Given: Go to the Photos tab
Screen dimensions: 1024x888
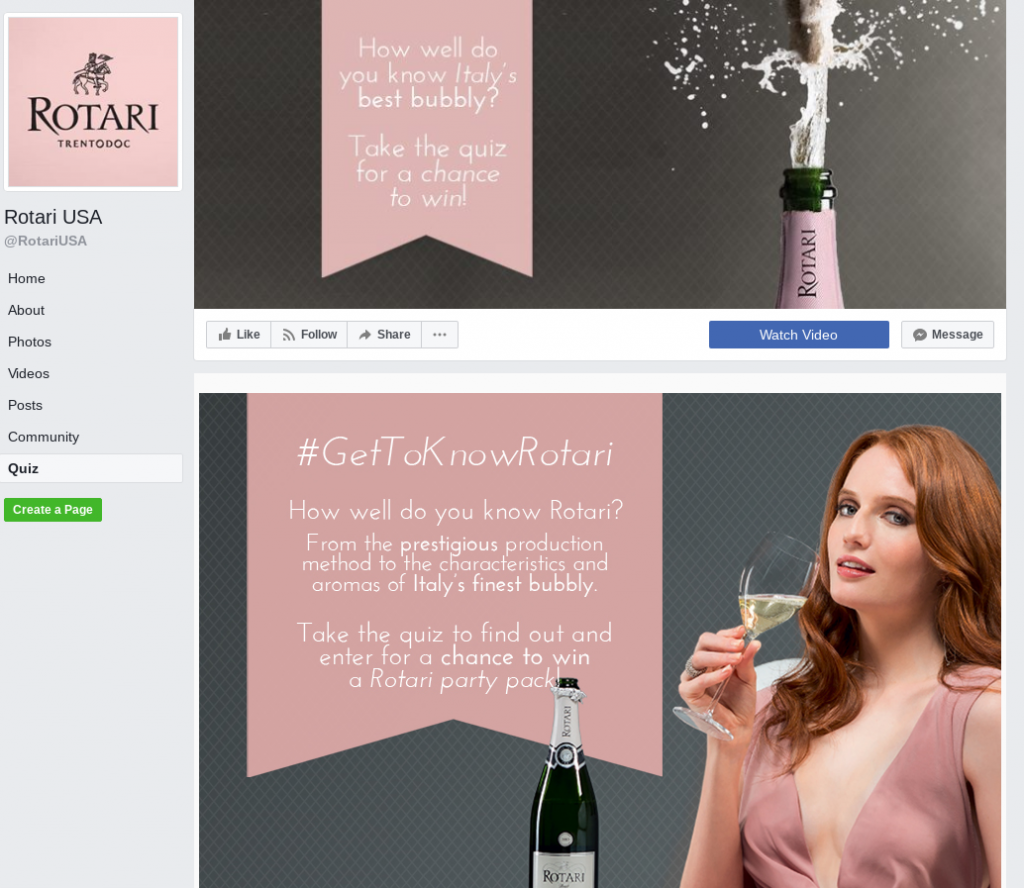Looking at the screenshot, I should point(29,341).
